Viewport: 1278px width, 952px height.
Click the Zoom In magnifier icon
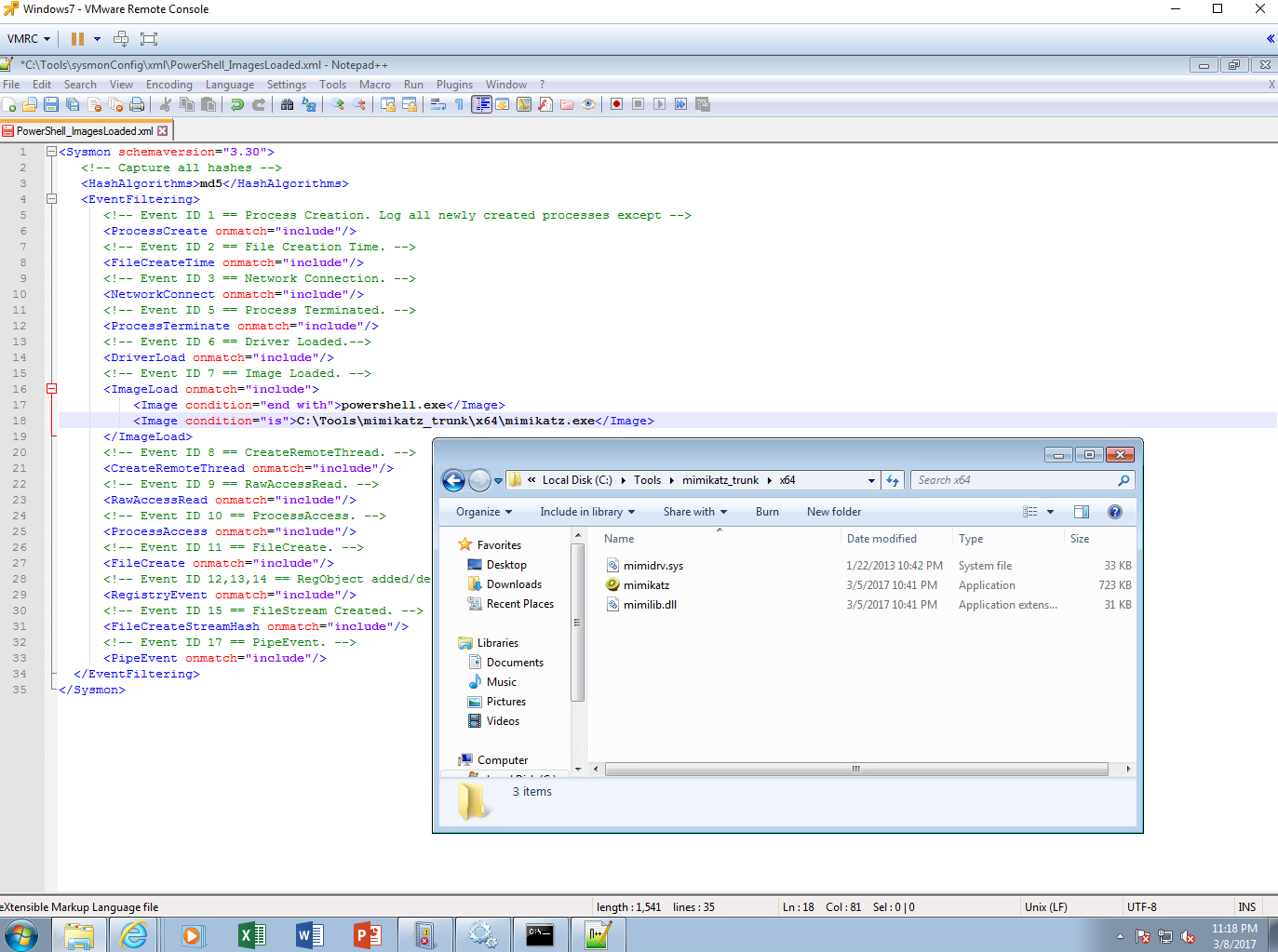click(338, 104)
